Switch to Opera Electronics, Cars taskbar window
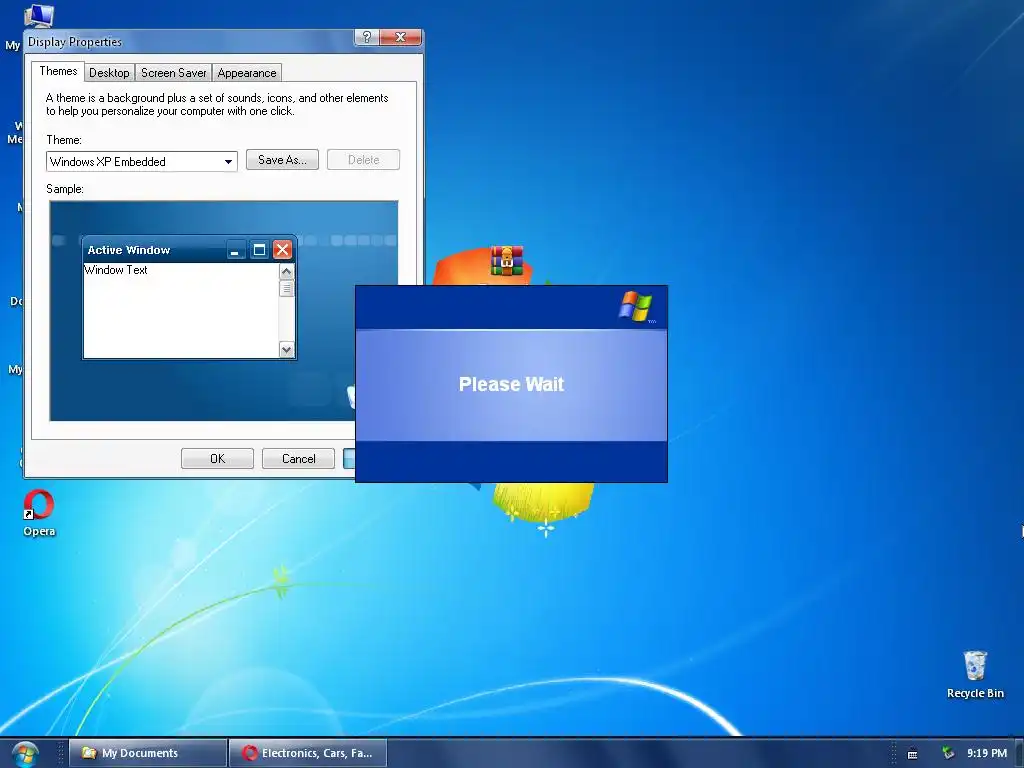The height and width of the screenshot is (768, 1024). click(x=308, y=753)
